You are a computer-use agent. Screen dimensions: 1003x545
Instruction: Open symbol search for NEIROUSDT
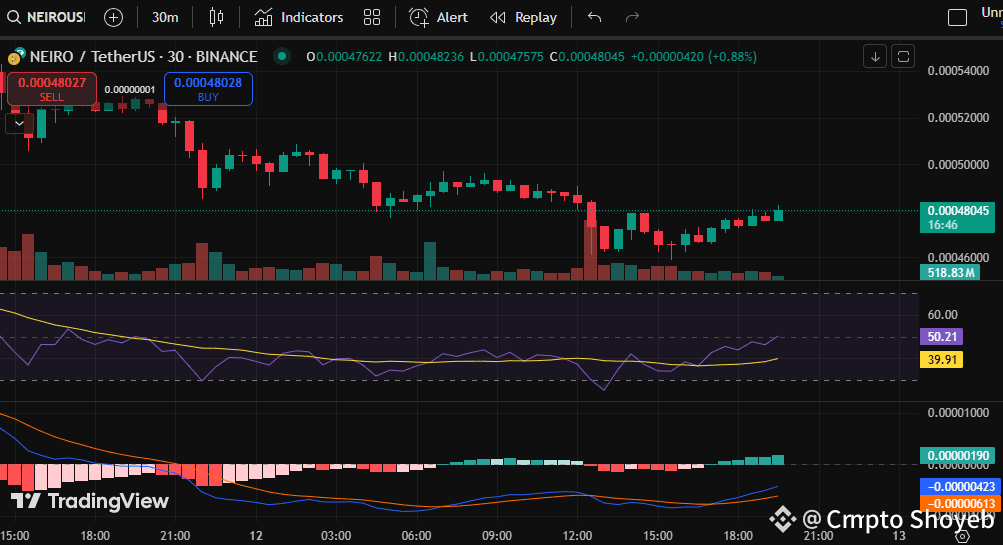pyautogui.click(x=46, y=17)
